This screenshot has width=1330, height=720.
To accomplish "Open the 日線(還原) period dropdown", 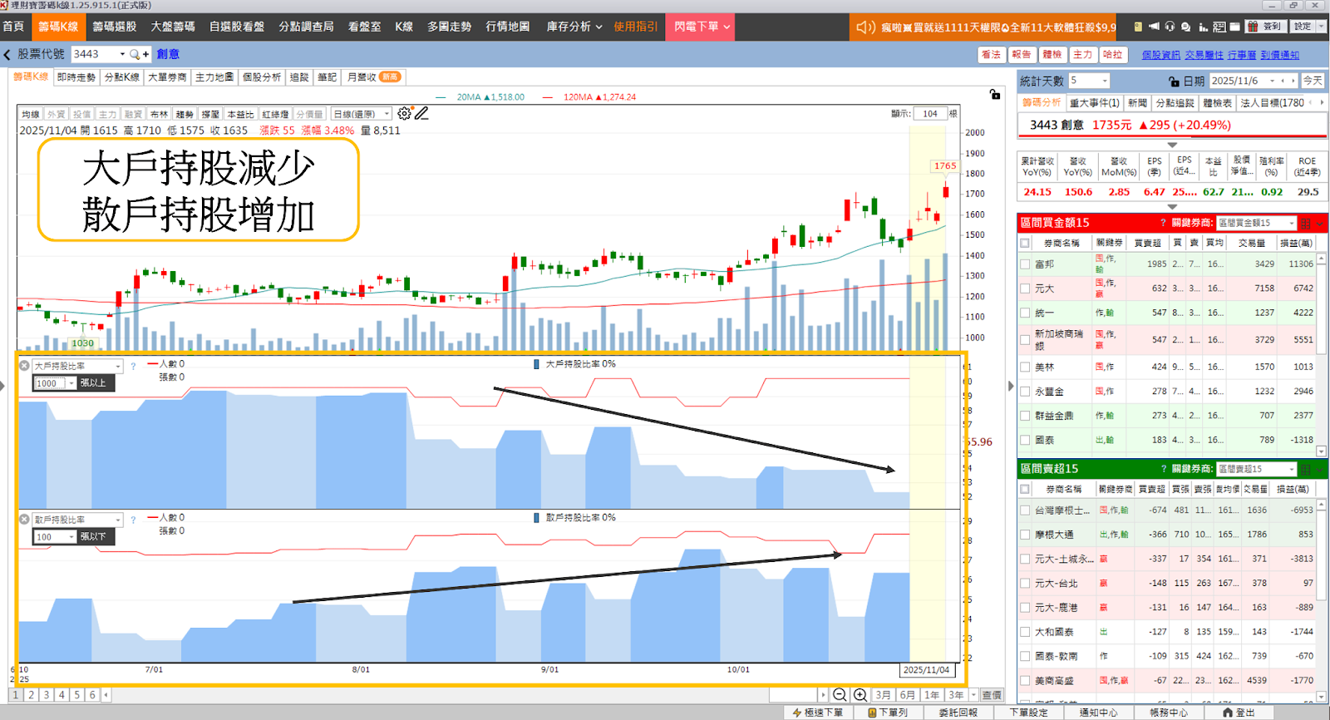I will click(x=361, y=114).
